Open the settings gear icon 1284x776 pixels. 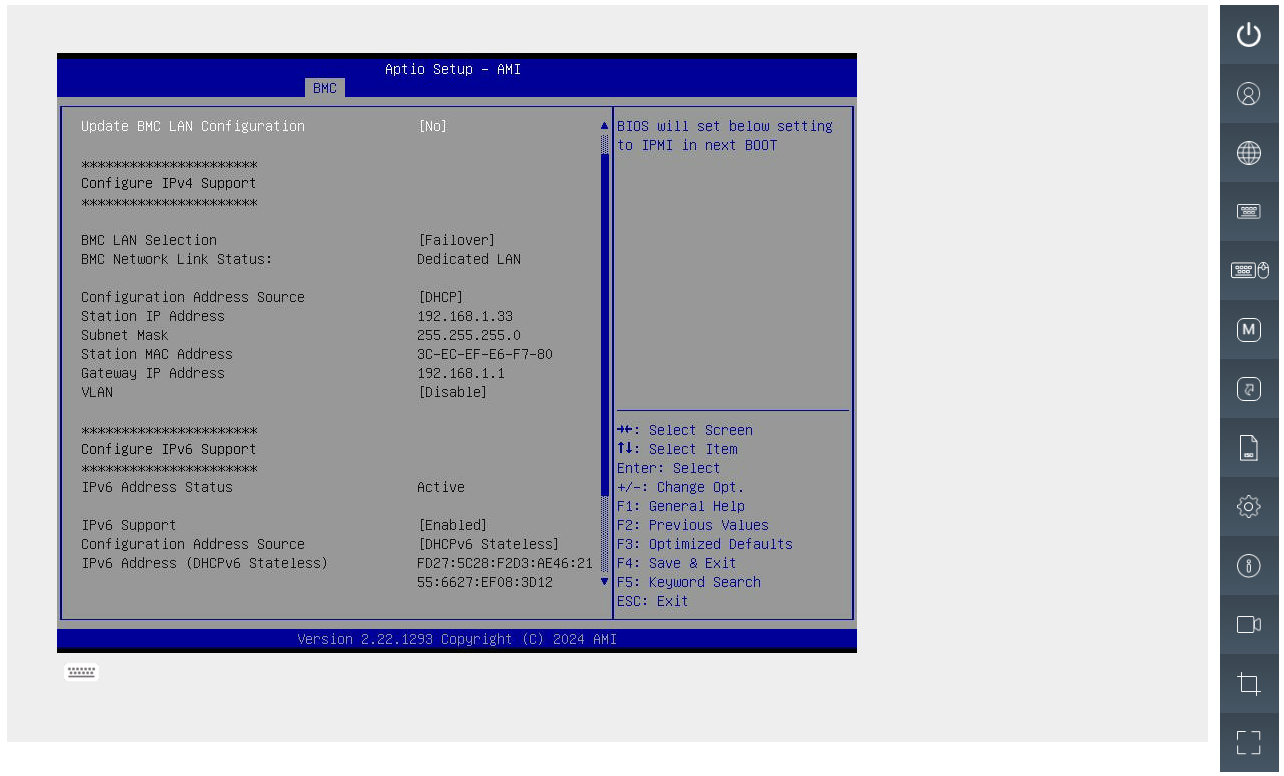(1248, 507)
